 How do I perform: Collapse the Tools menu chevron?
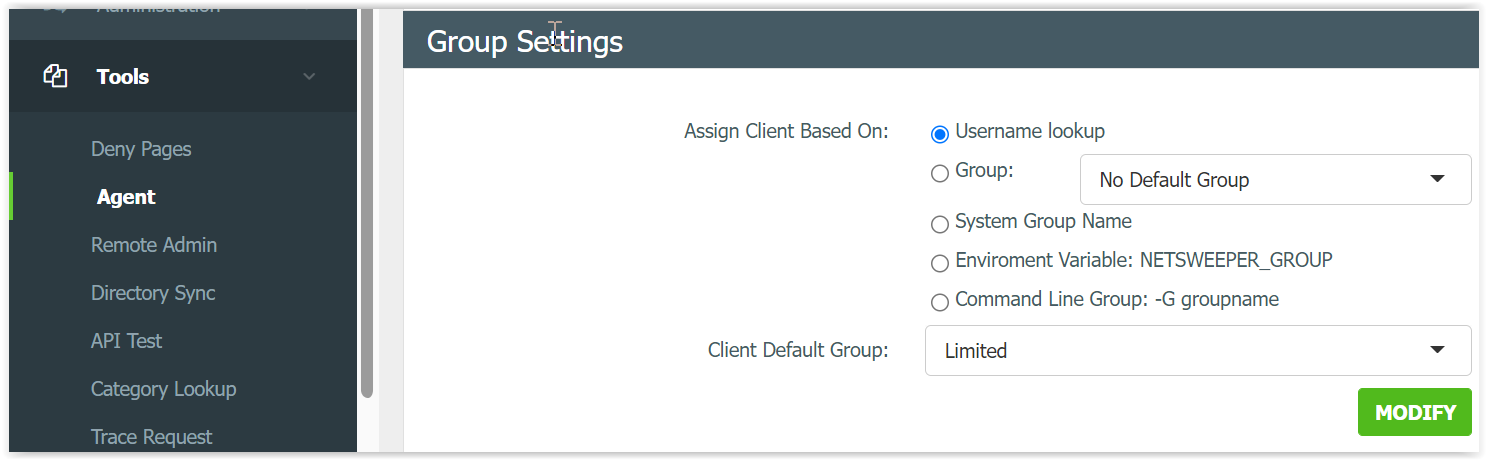point(309,77)
